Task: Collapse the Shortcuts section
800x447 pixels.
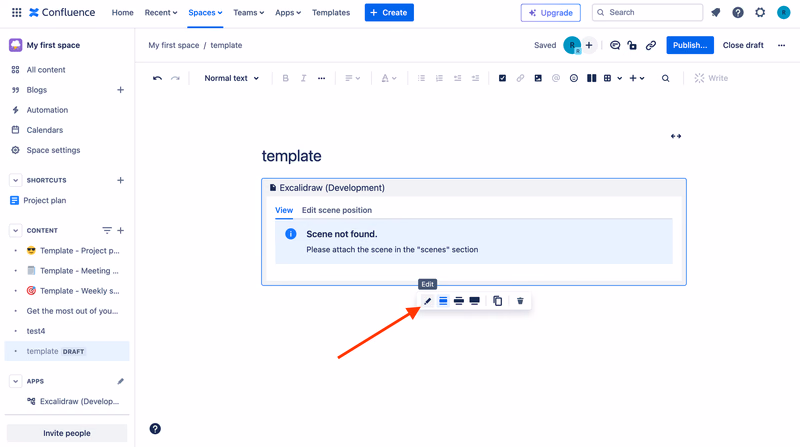Action: (x=15, y=180)
